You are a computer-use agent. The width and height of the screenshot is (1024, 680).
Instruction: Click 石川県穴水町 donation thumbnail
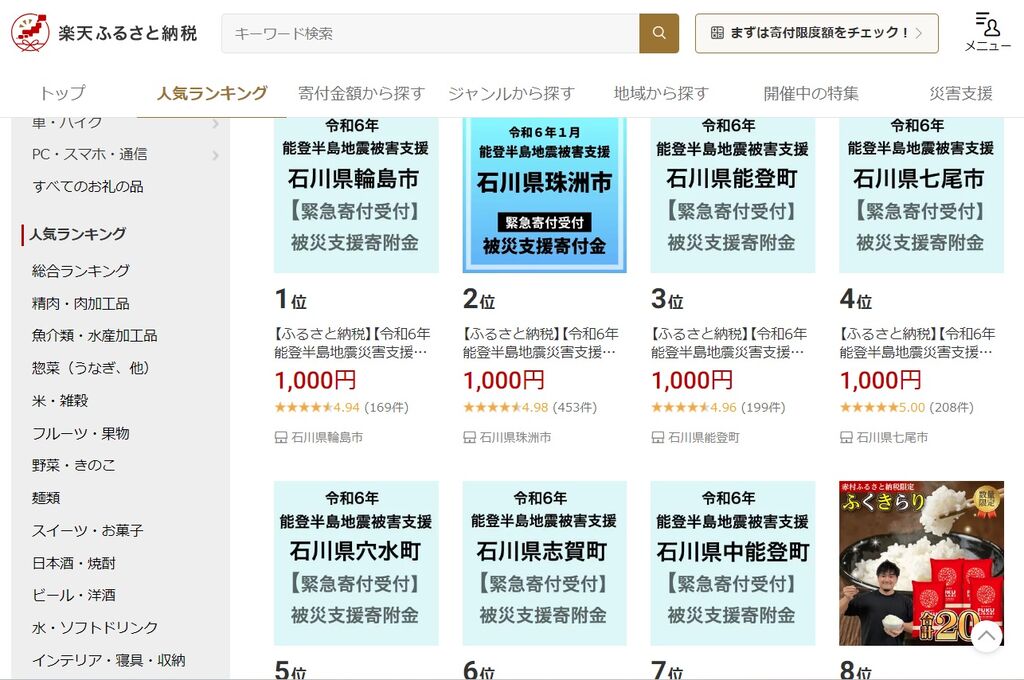[x=356, y=563]
